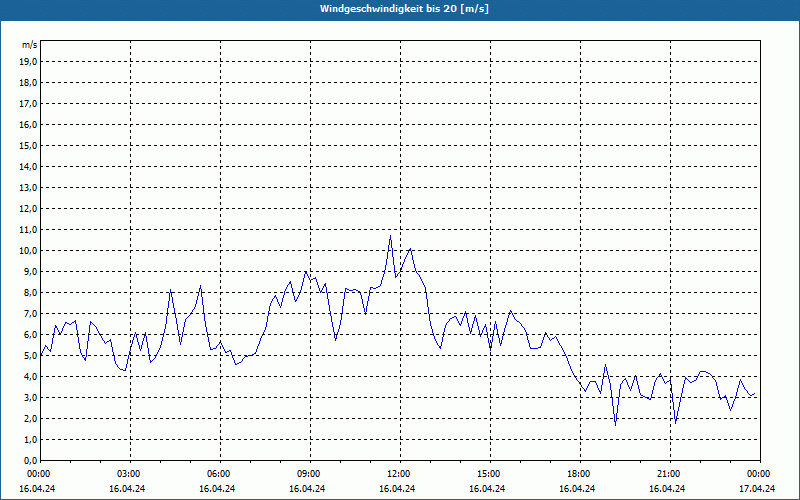The width and height of the screenshot is (800, 500).
Task: Select the 1,0 y-axis value
Action: [31, 439]
